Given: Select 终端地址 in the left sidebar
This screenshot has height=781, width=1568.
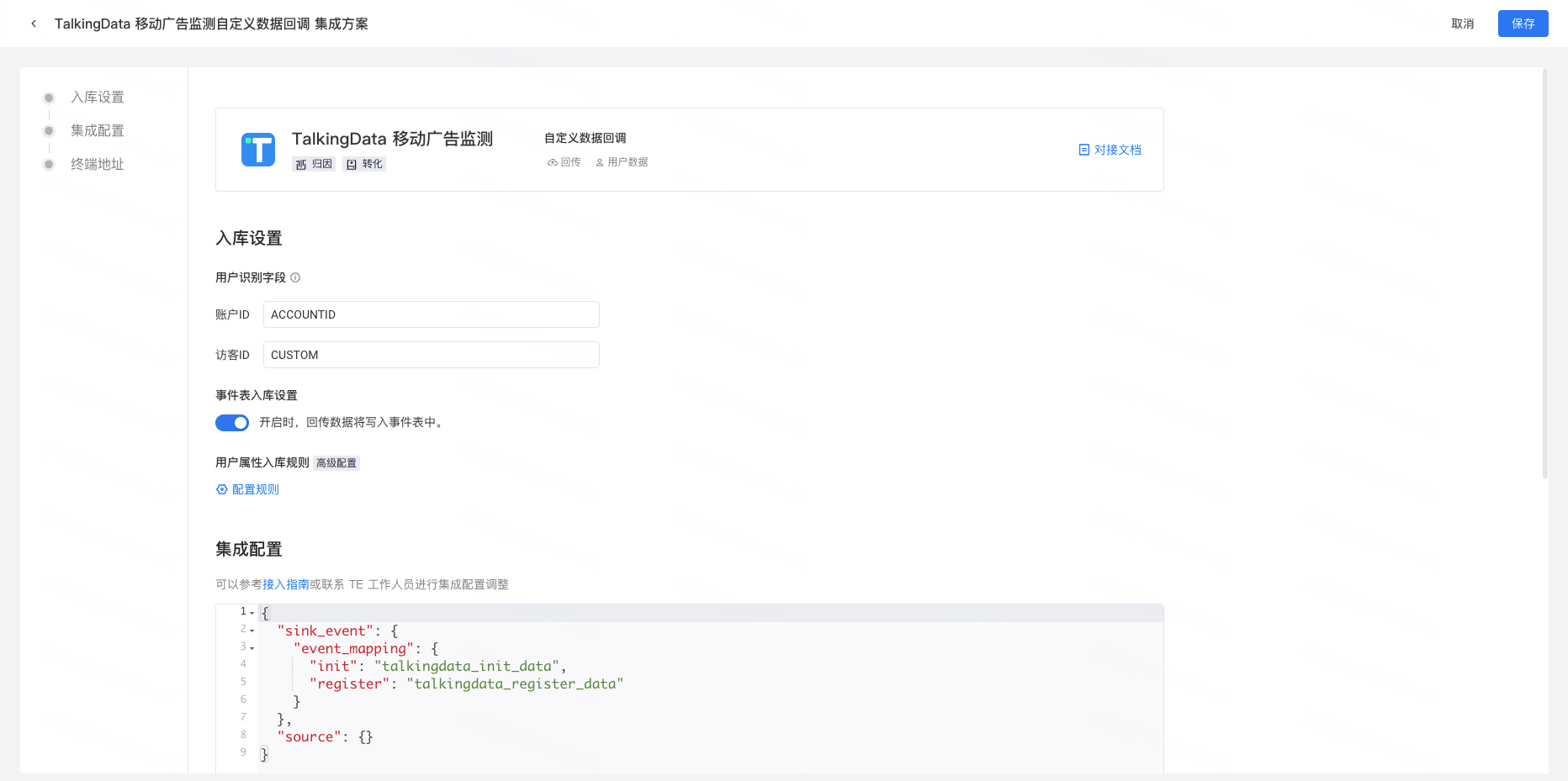Looking at the screenshot, I should point(97,164).
